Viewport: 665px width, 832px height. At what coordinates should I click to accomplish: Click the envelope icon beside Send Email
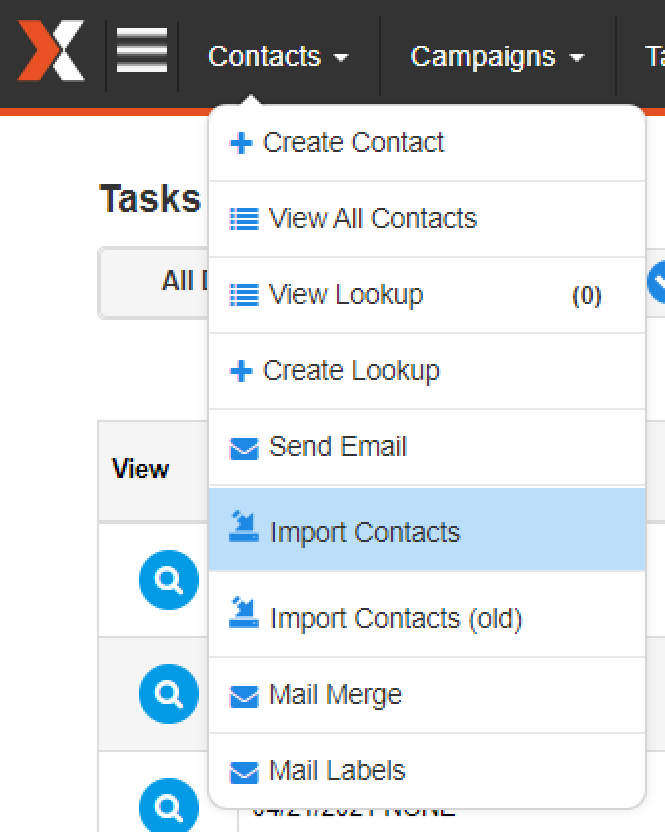(244, 448)
